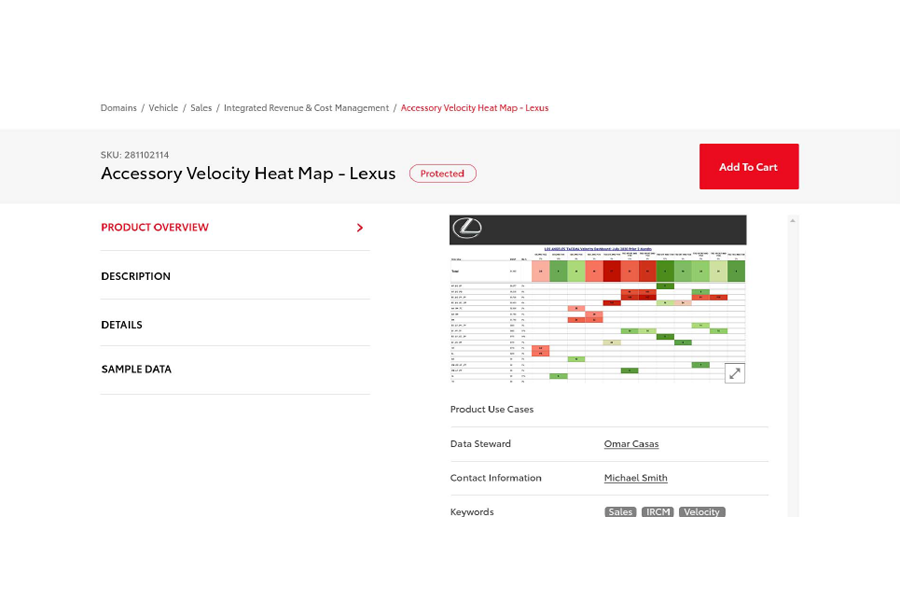
Task: Click the Add To Cart button
Action: (748, 167)
